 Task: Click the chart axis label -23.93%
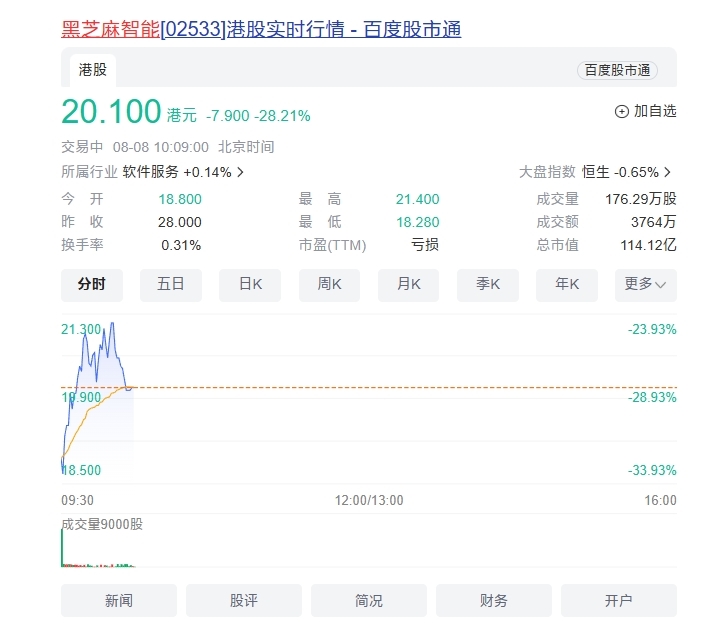(x=652, y=329)
